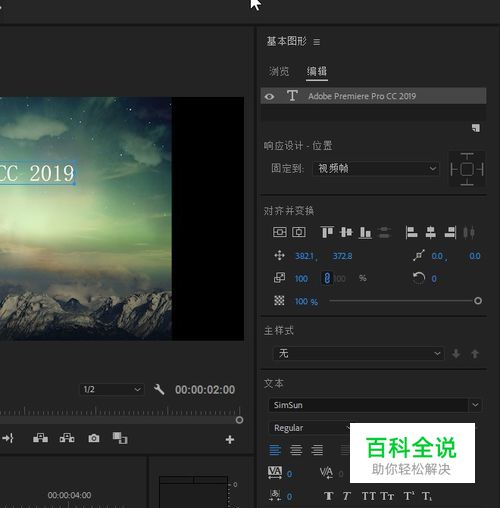Click the Lift icon

point(40,438)
